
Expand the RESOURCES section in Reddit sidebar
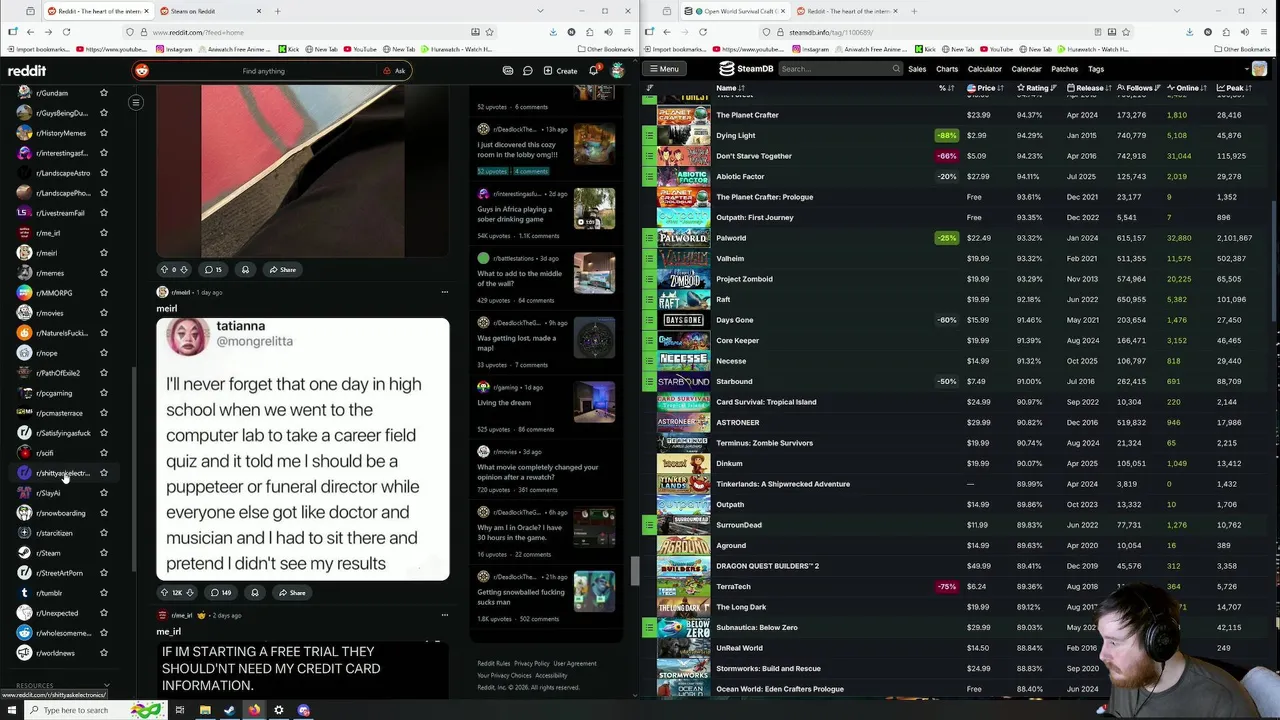click(x=62, y=686)
